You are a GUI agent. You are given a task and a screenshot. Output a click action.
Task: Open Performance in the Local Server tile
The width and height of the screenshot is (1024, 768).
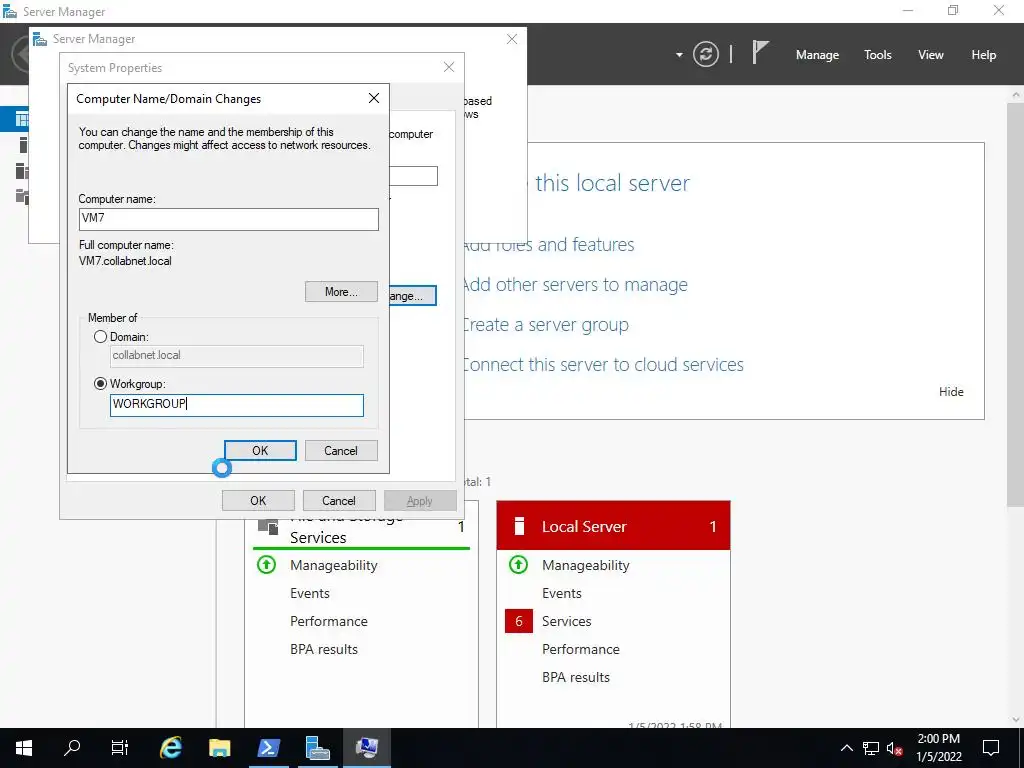[581, 650]
